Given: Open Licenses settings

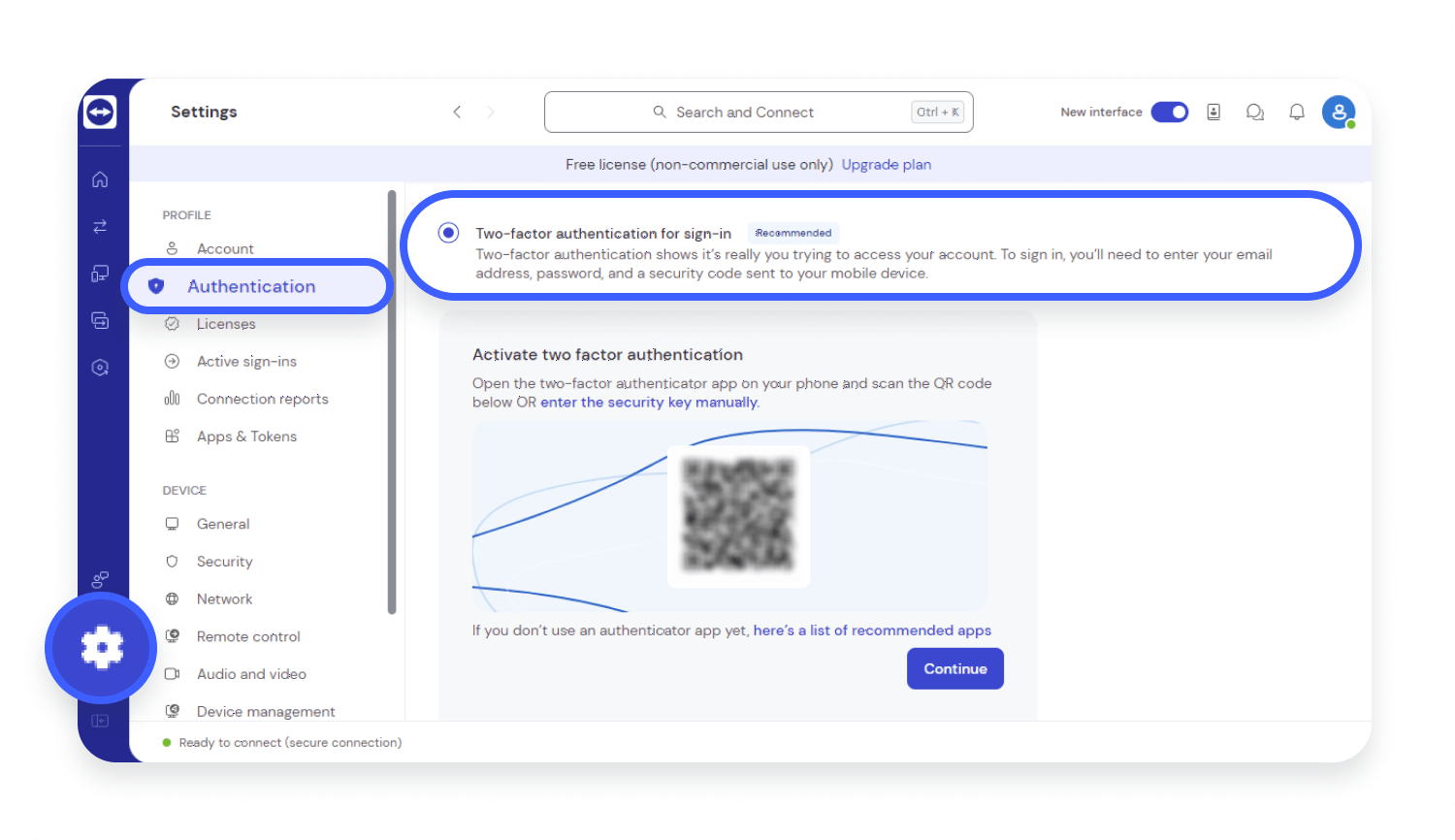Looking at the screenshot, I should 226,324.
